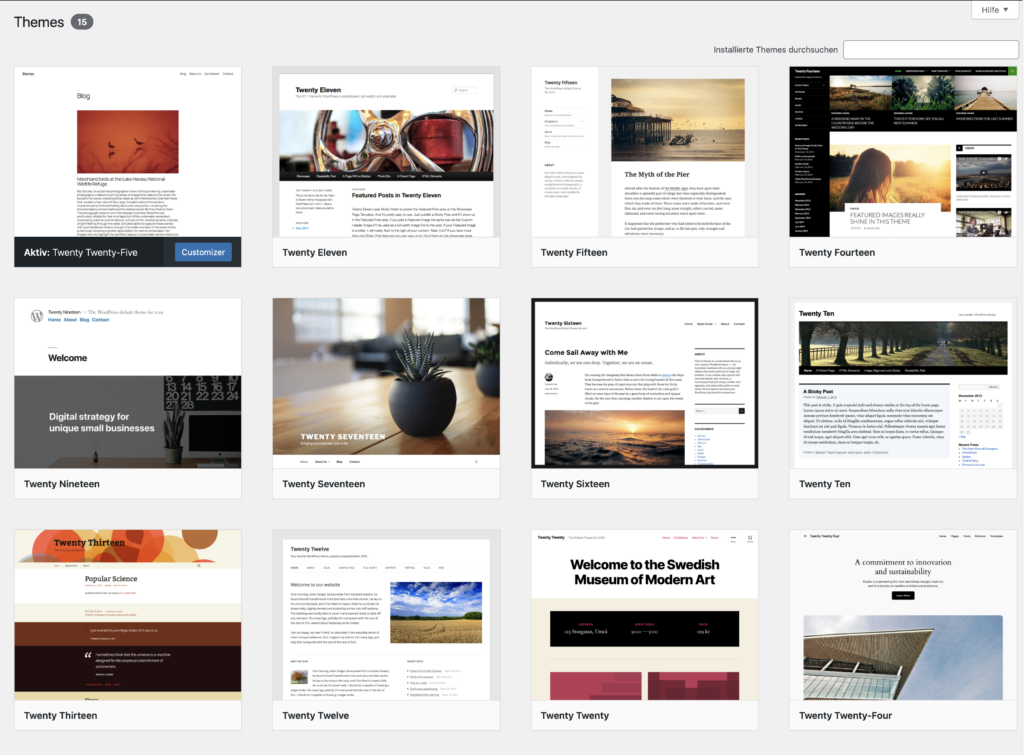The width and height of the screenshot is (1024, 755).
Task: Click the Twenty Twenty-Four theme preview
Action: click(903, 615)
